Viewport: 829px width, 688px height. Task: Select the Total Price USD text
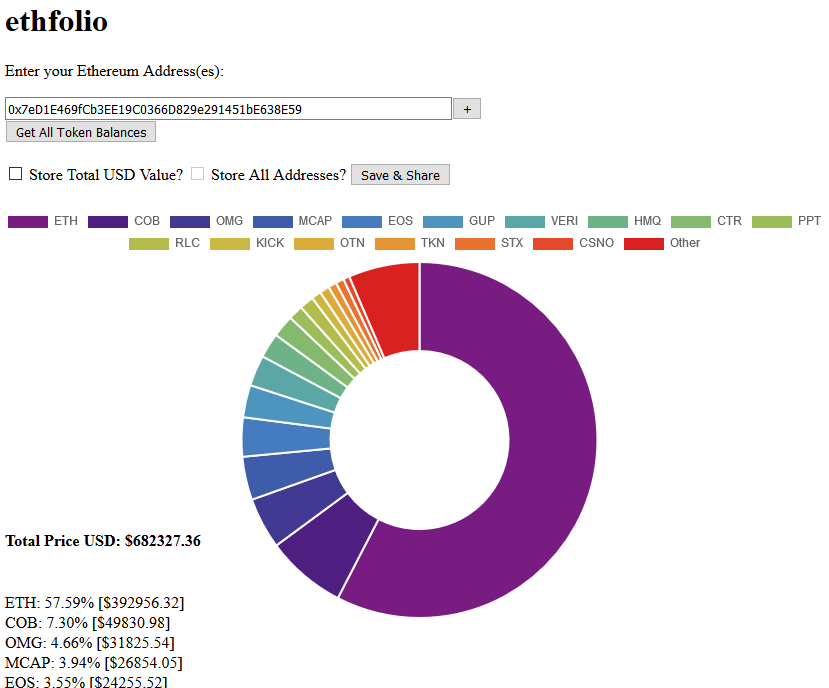(x=103, y=541)
